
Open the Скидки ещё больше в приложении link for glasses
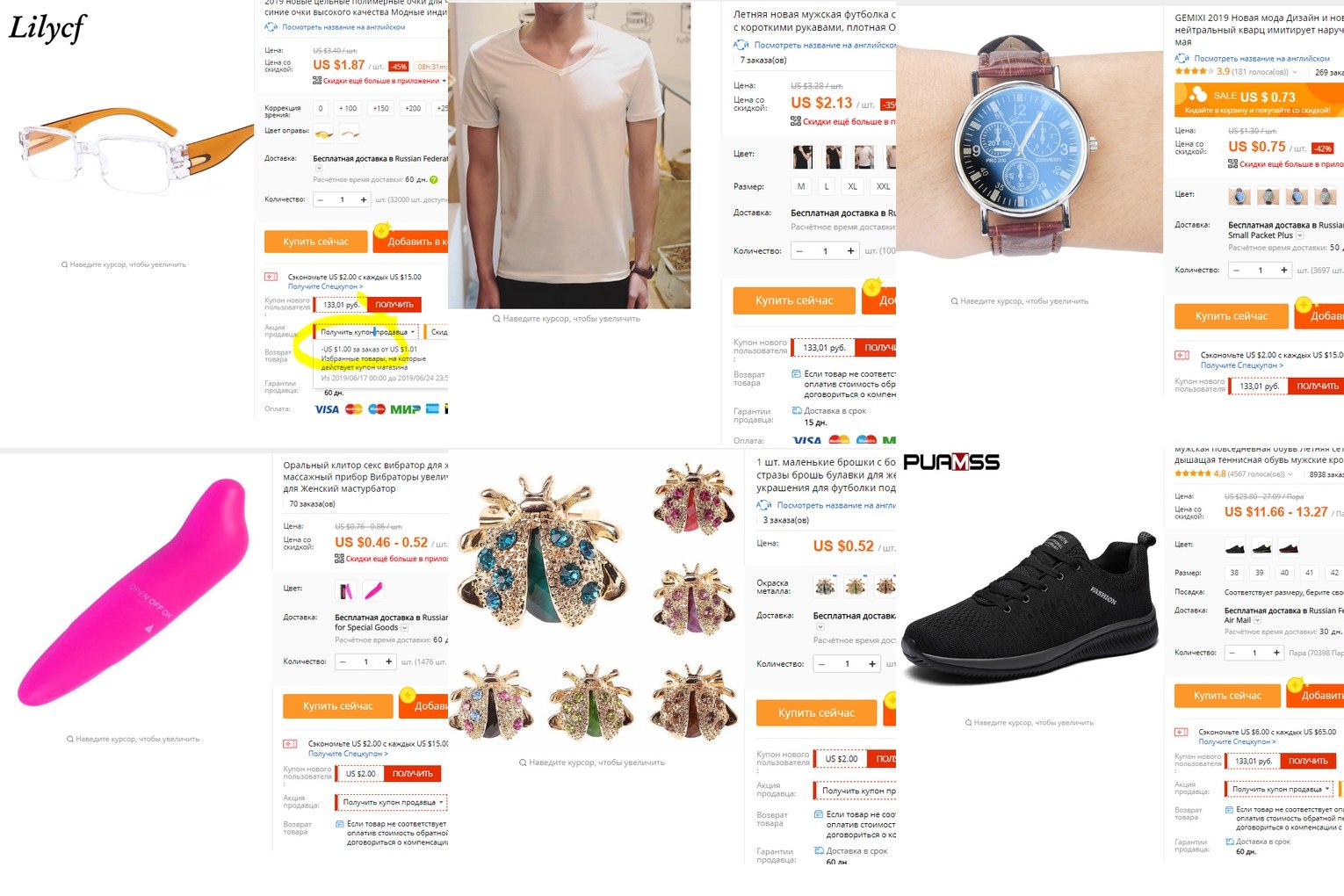click(x=381, y=81)
